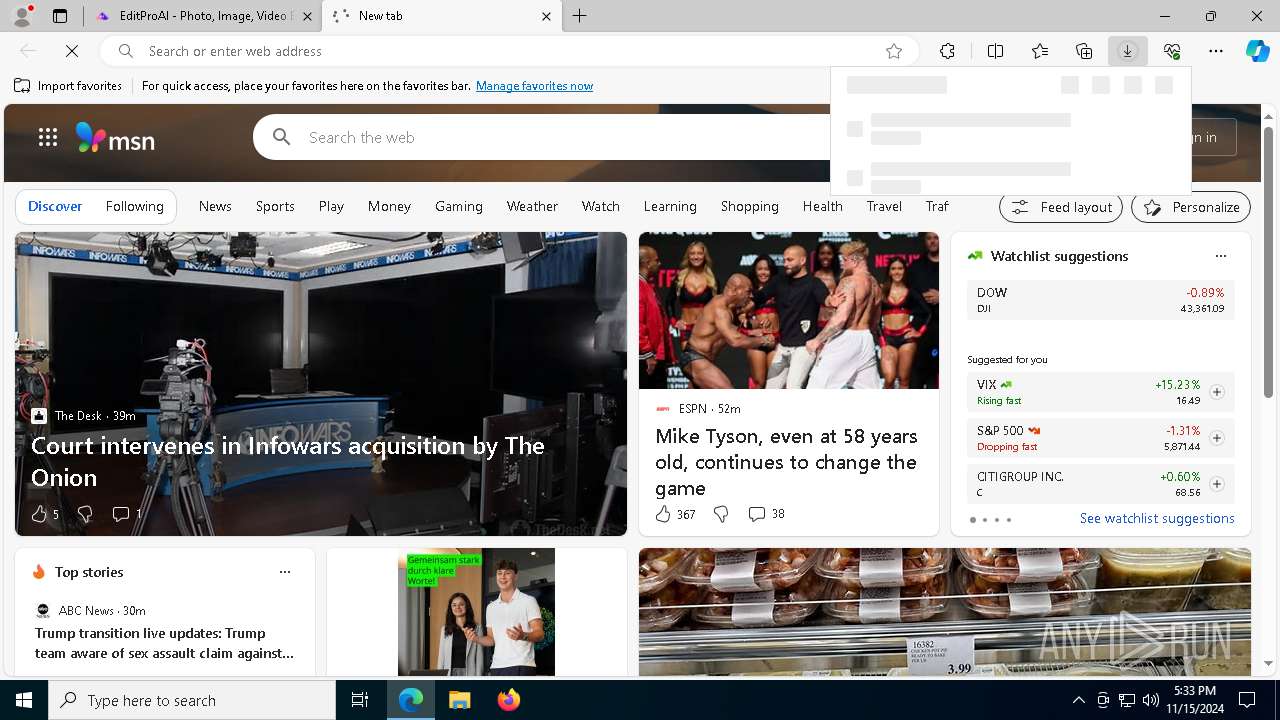1280x720 pixels.
Task: Select the Discover tab
Action: tap(55, 206)
